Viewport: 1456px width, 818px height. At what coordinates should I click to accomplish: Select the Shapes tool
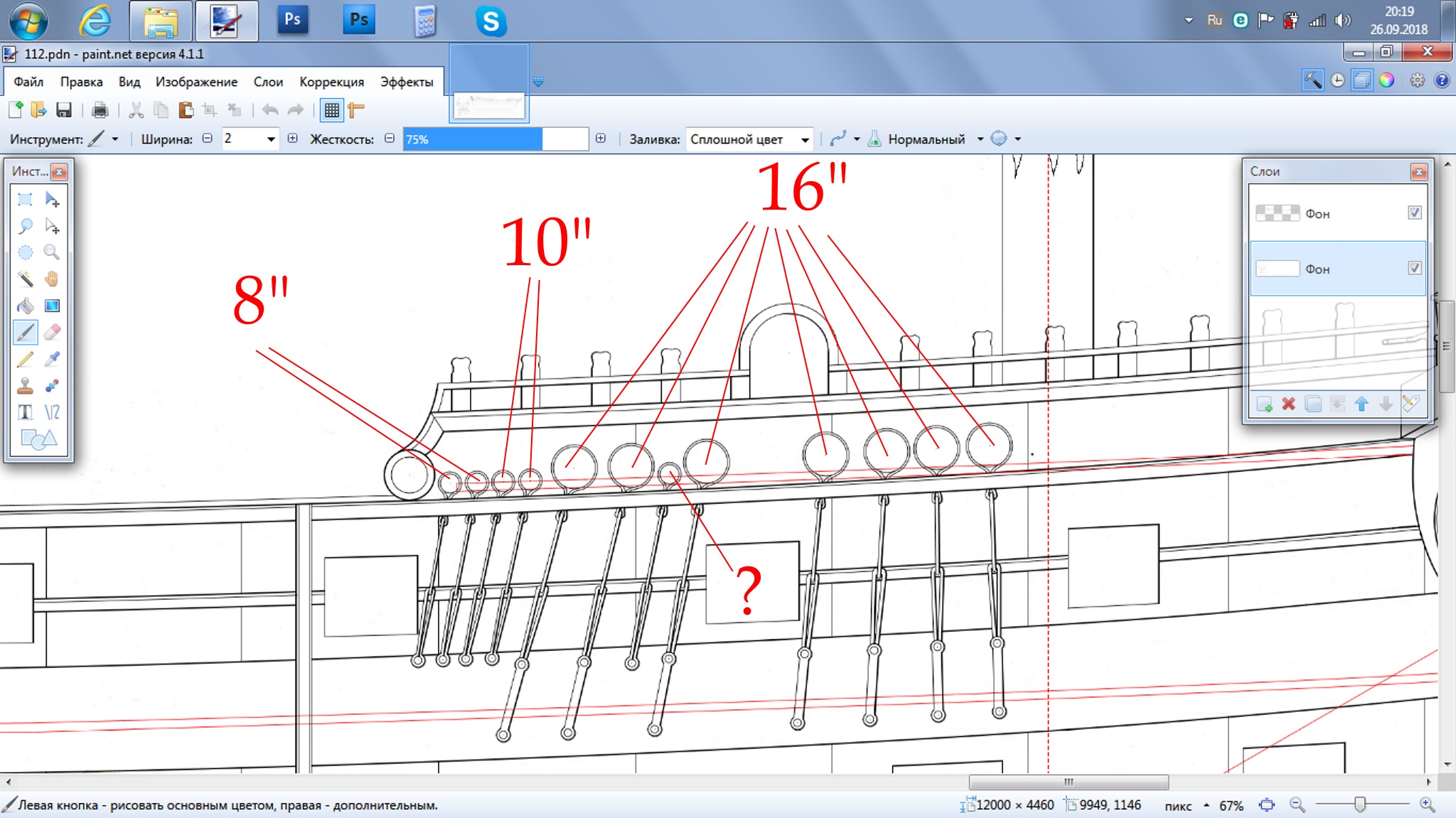coord(38,439)
